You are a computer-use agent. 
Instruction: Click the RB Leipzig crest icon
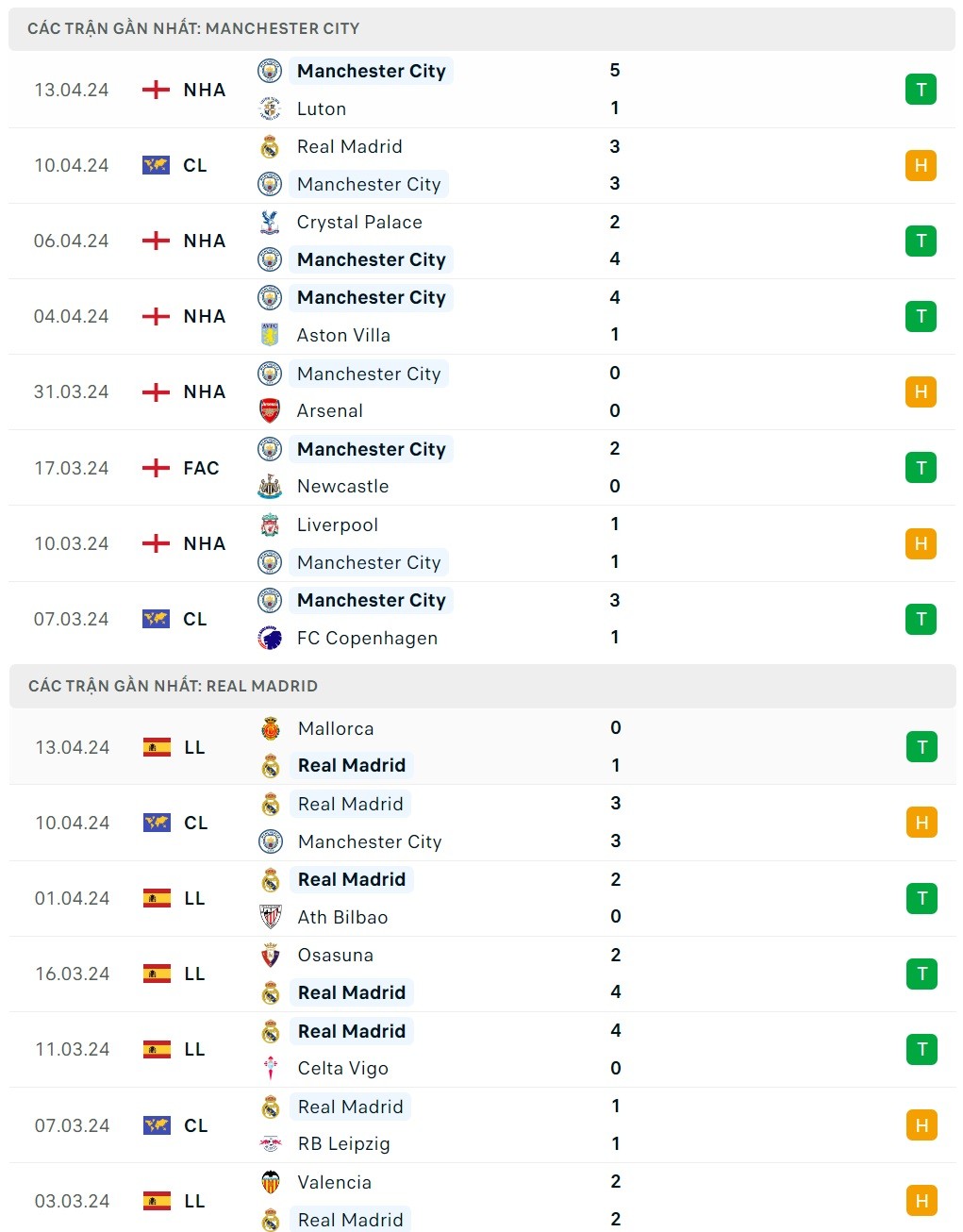click(x=271, y=1143)
